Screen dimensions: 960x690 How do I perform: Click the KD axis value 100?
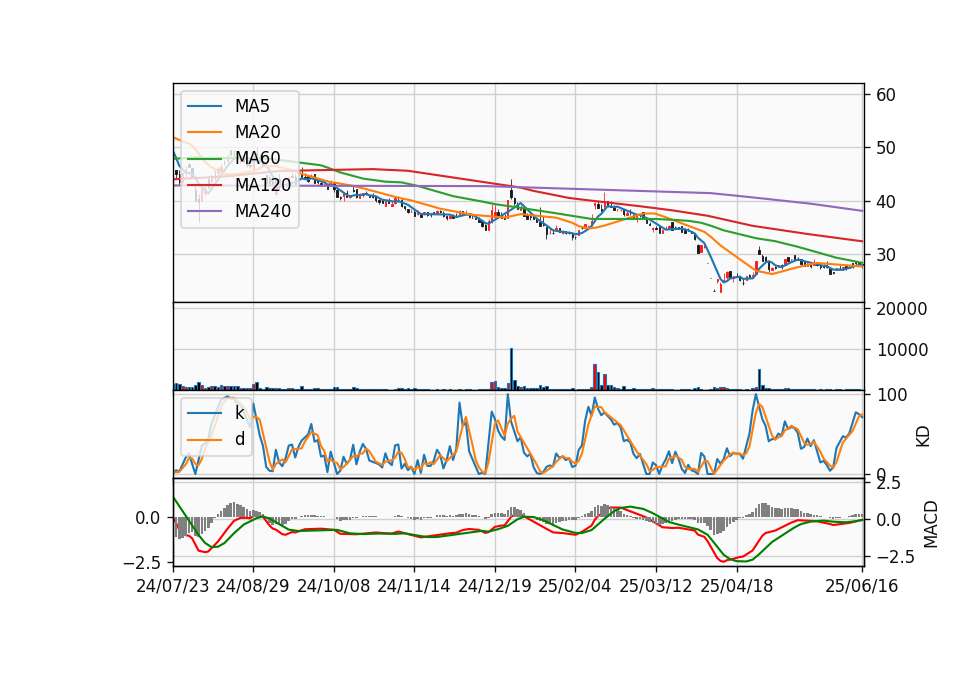tap(892, 395)
